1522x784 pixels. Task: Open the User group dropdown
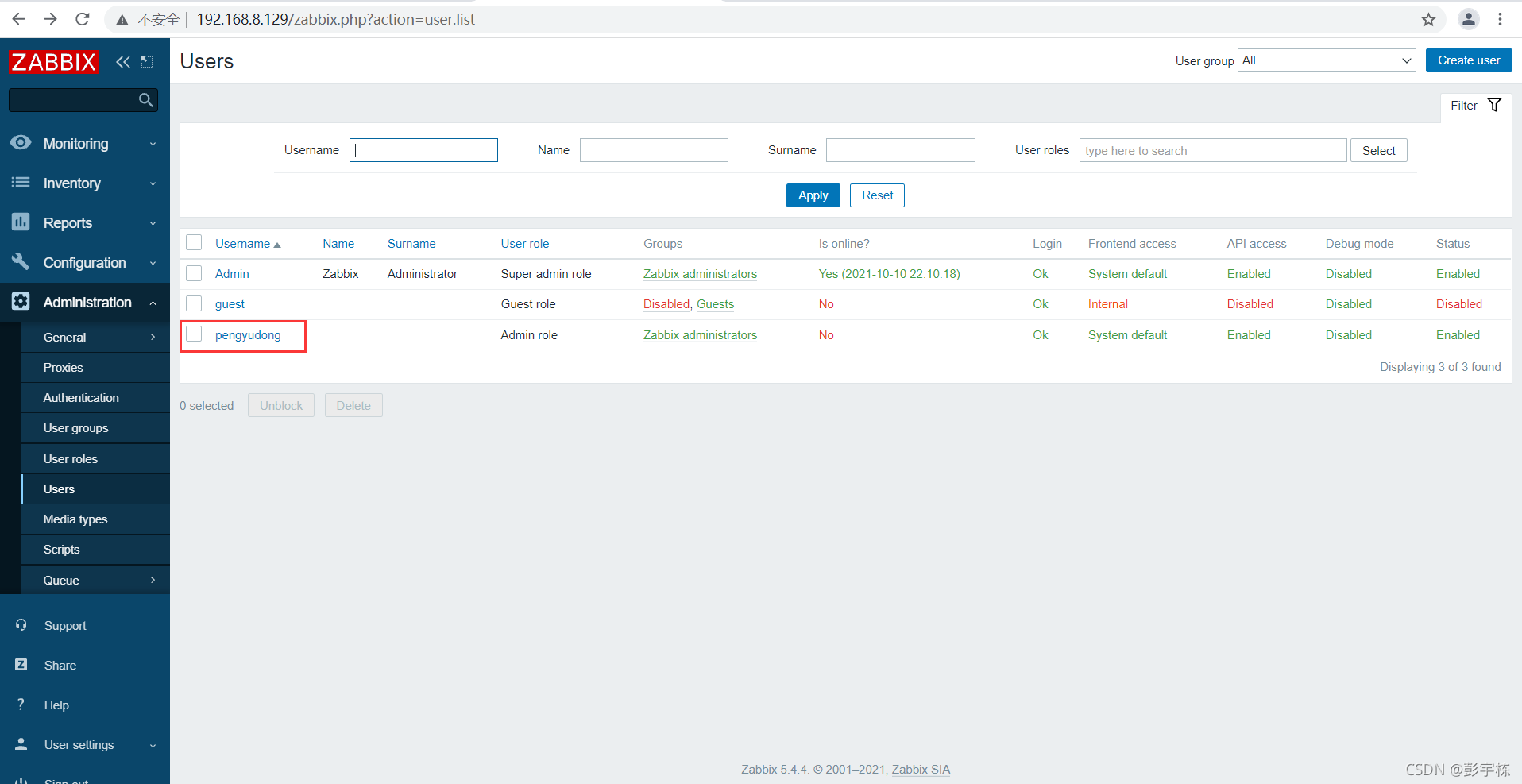click(1327, 60)
